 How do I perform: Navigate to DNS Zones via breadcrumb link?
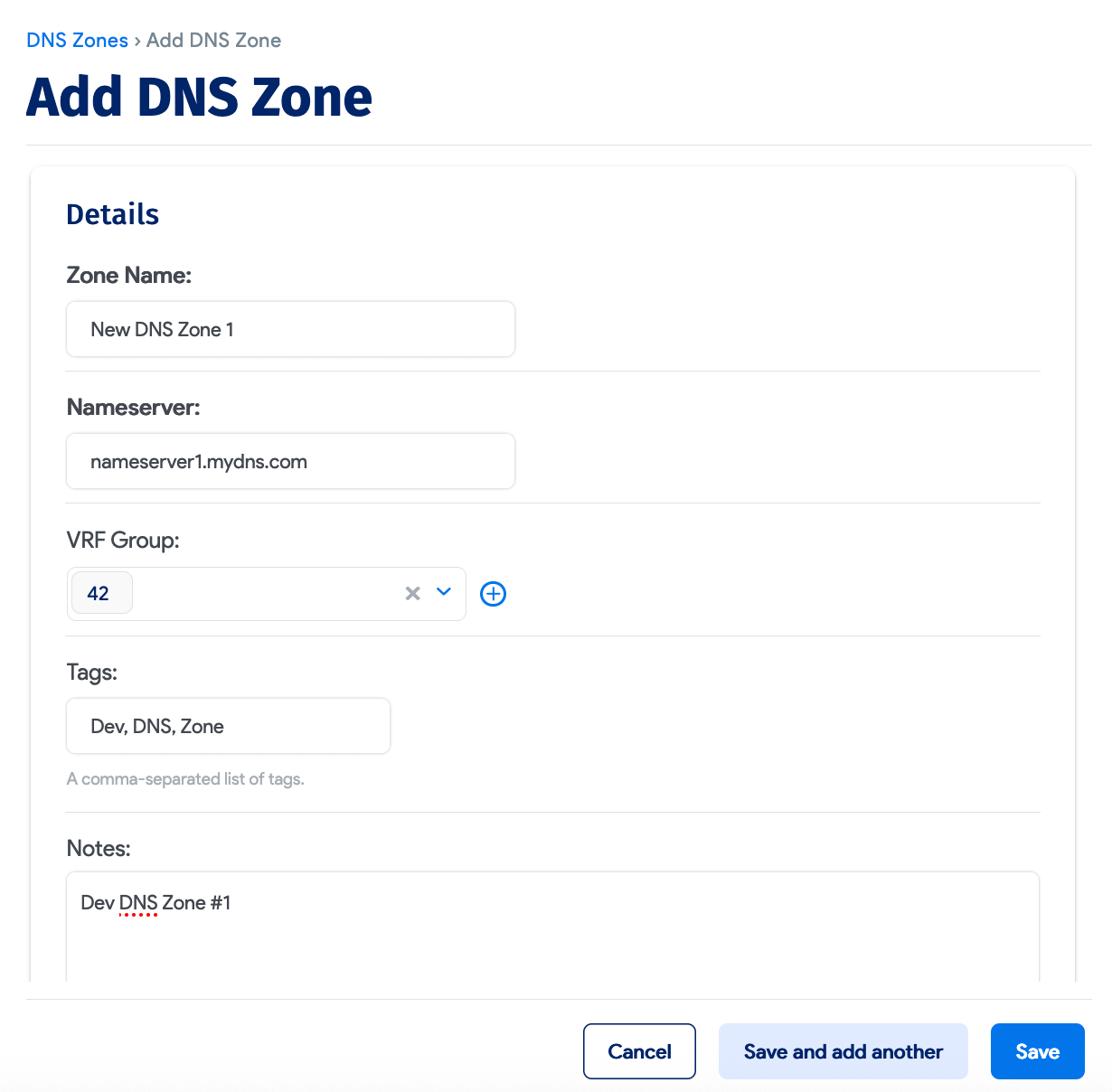[x=77, y=40]
